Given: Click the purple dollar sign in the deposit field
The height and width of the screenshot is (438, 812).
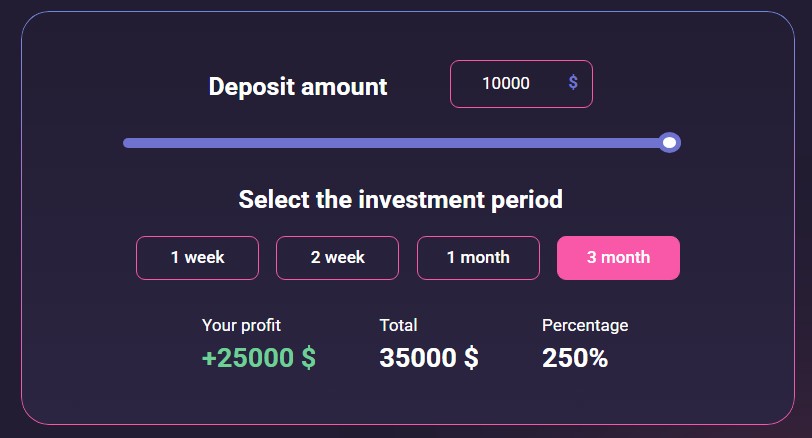Looking at the screenshot, I should 573,83.
